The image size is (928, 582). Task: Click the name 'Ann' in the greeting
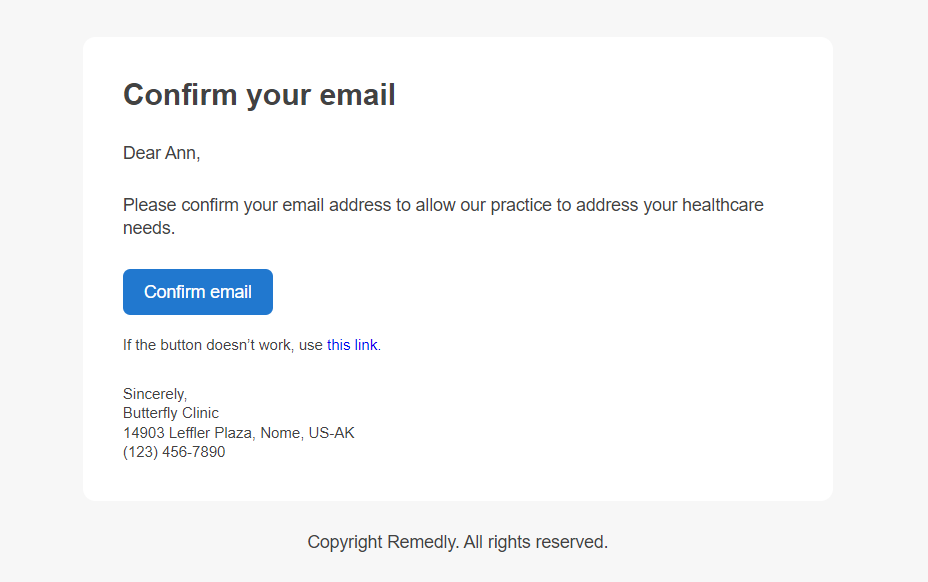pos(181,153)
